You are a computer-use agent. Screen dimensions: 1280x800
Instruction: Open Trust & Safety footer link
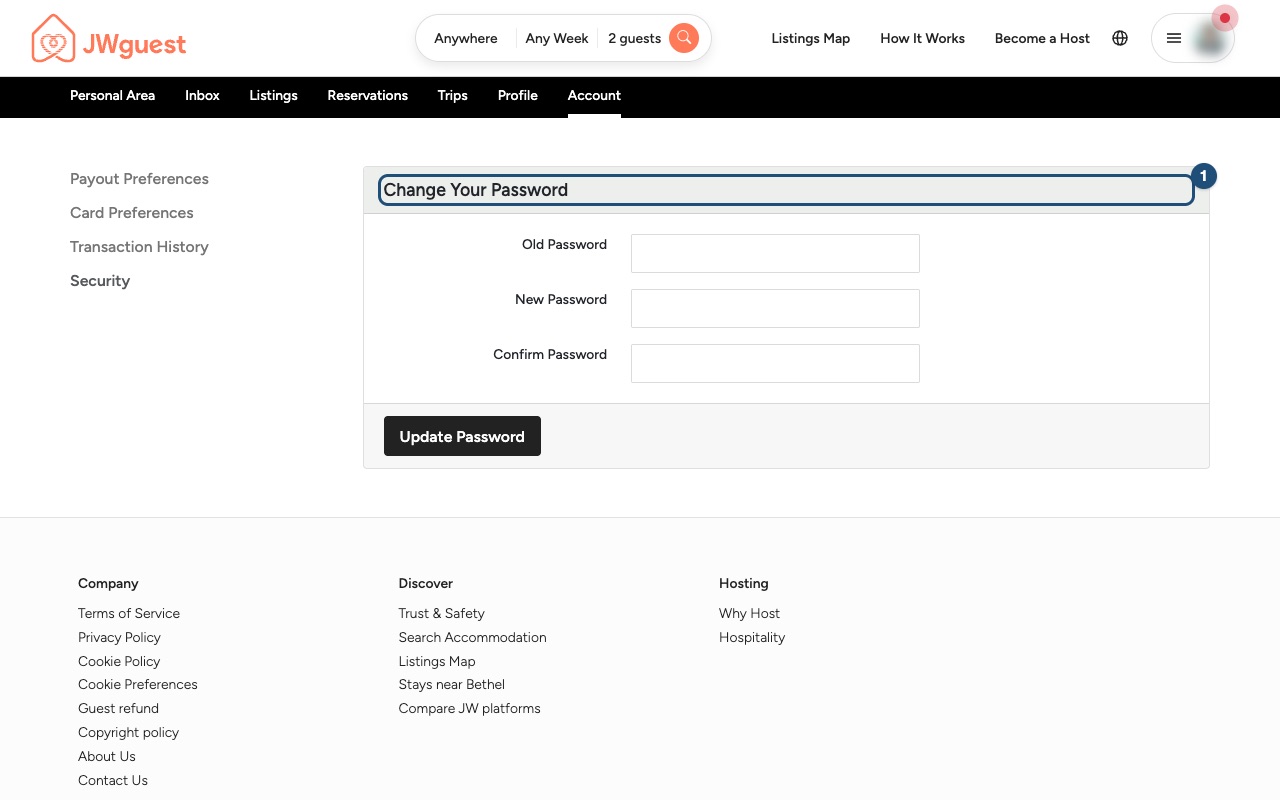(x=441, y=613)
